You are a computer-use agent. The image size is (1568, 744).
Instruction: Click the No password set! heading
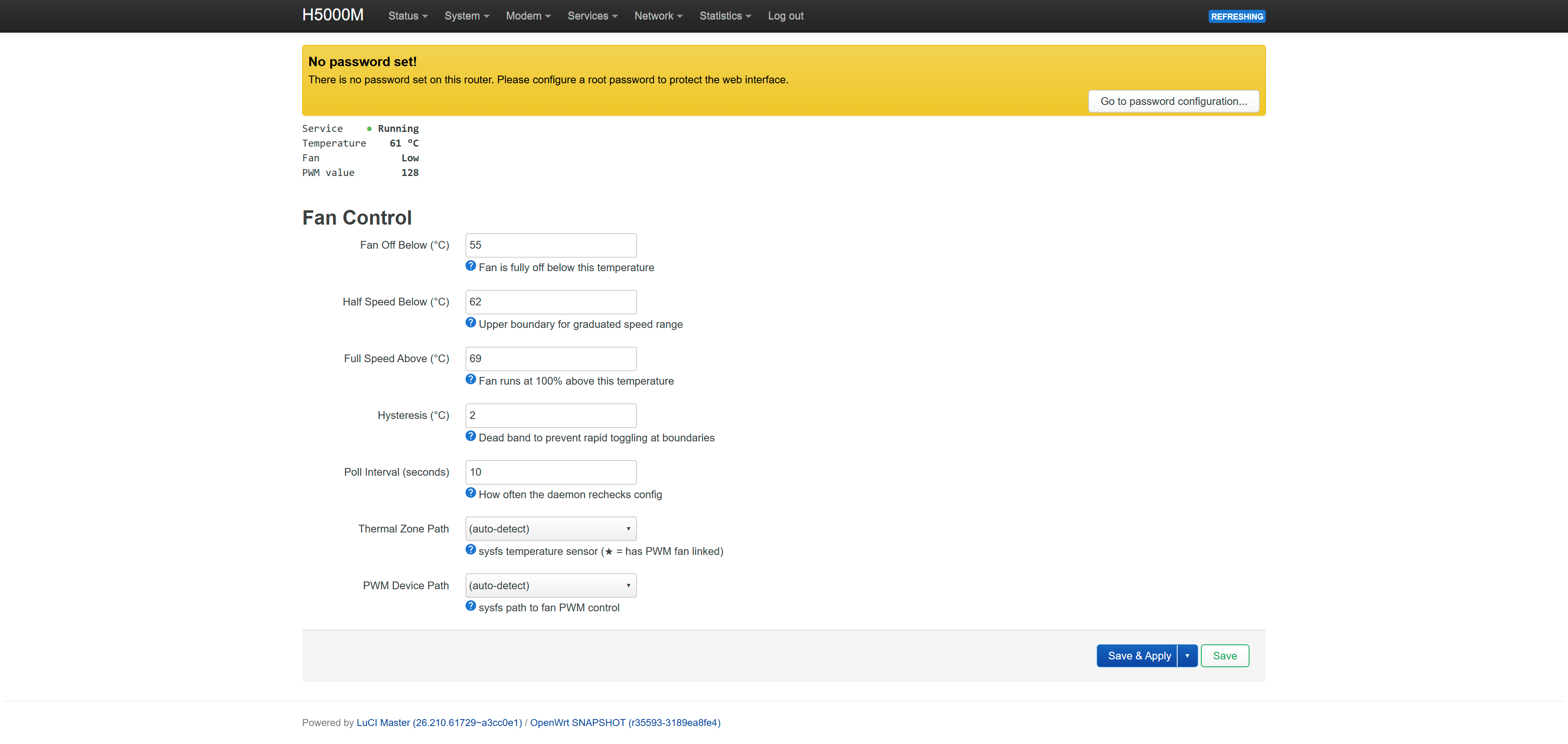click(x=362, y=62)
